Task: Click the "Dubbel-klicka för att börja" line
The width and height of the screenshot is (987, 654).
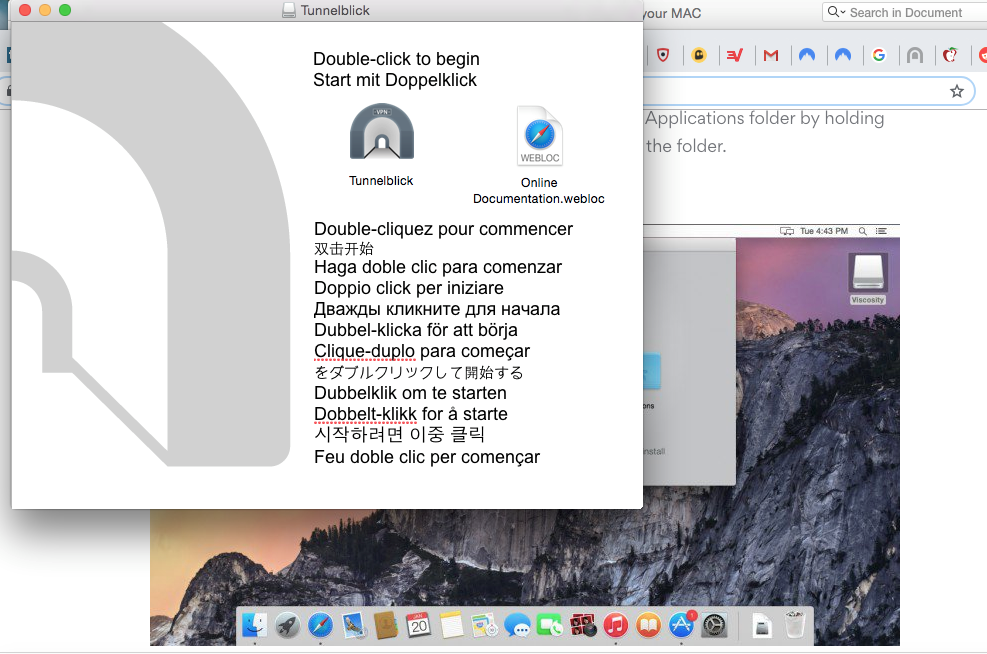Action: (x=416, y=330)
